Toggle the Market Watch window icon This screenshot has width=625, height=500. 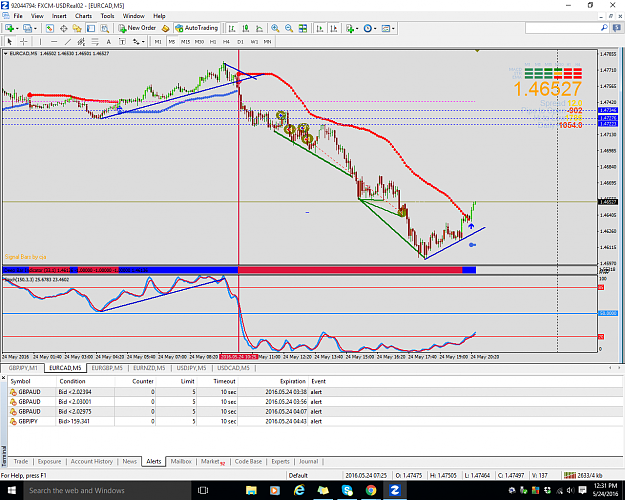[50, 28]
